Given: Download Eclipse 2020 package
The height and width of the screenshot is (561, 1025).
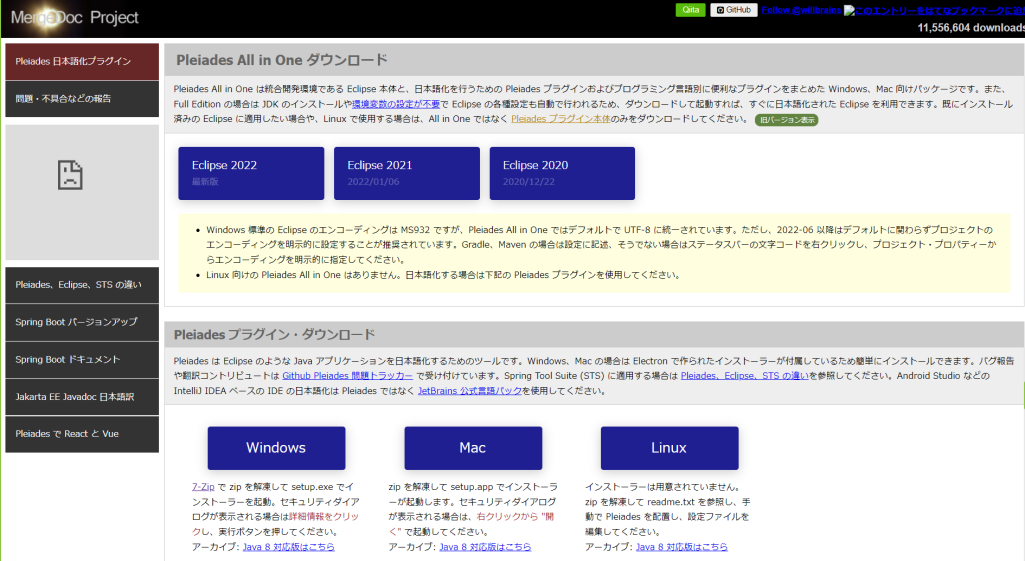Looking at the screenshot, I should pos(562,173).
